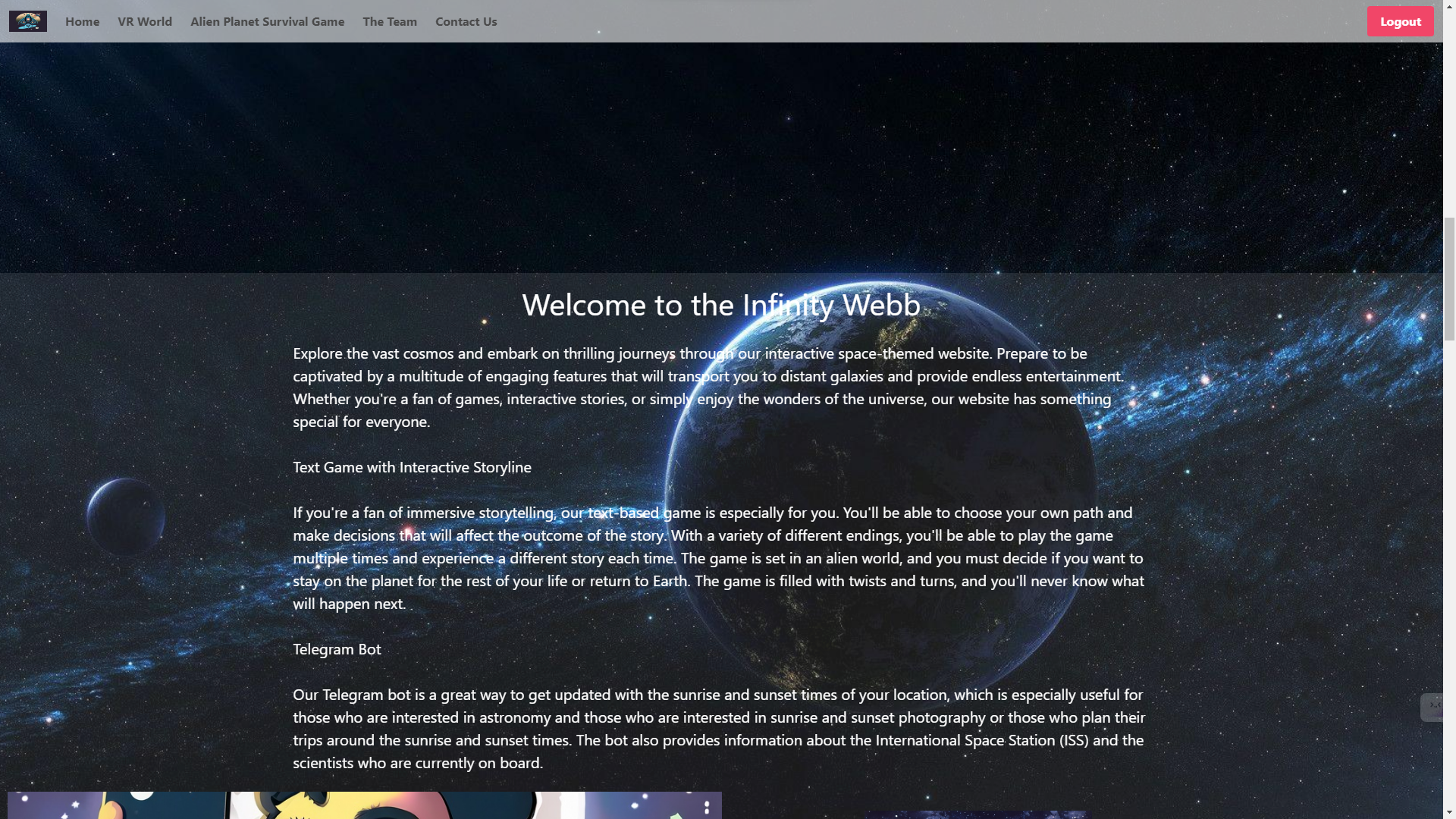Viewport: 1456px width, 819px height.
Task: Click the vertical scrollbar thumb
Action: 1449,278
